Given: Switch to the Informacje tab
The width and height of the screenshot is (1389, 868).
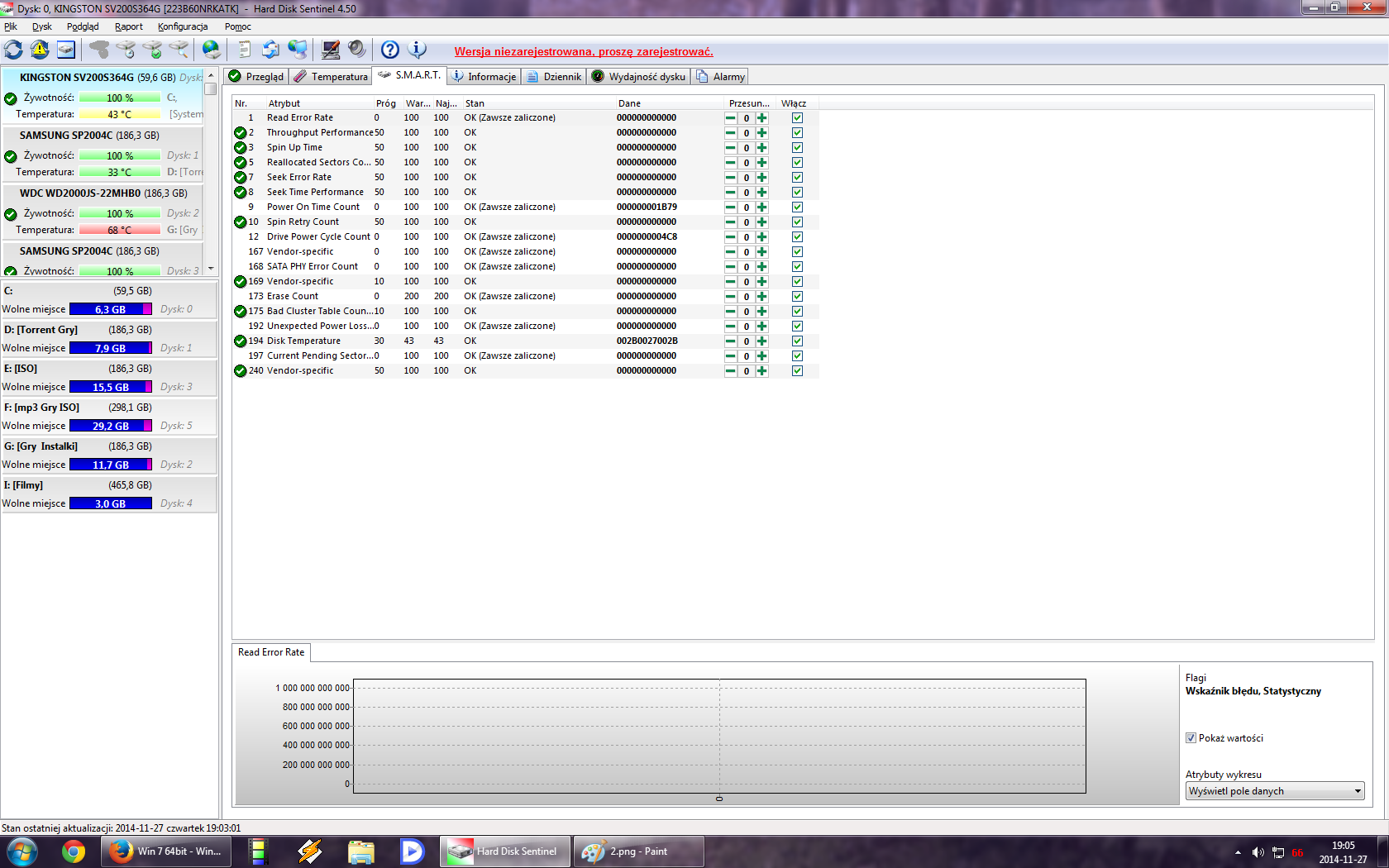Looking at the screenshot, I should pyautogui.click(x=484, y=76).
